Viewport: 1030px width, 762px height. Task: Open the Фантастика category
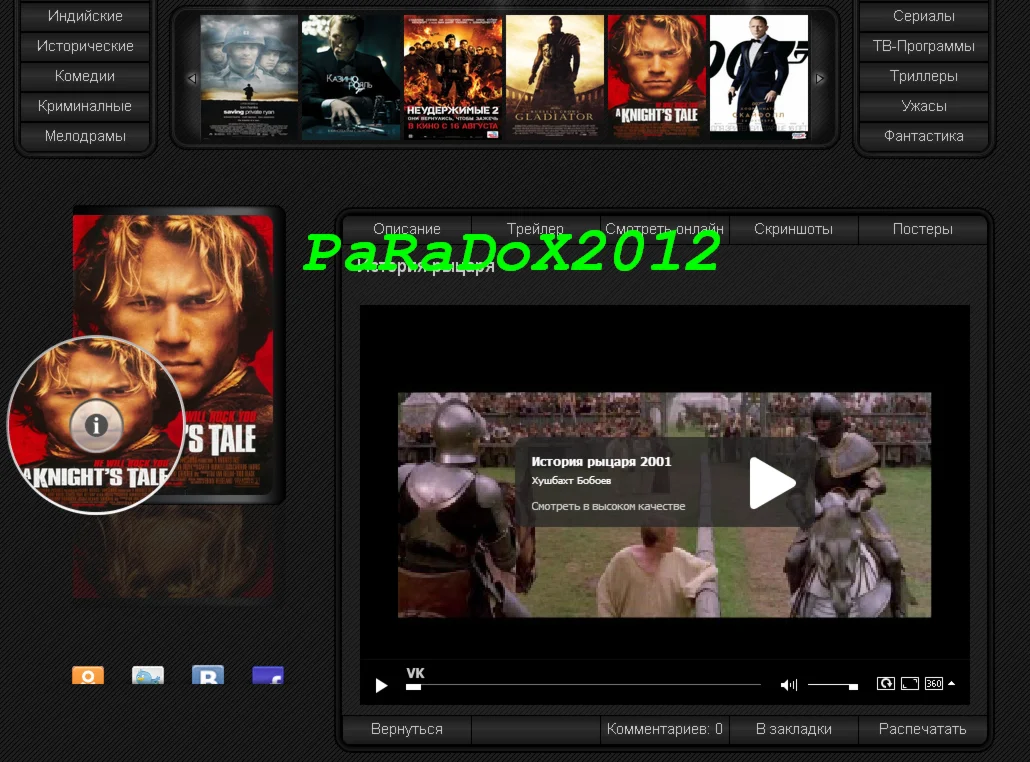click(924, 136)
